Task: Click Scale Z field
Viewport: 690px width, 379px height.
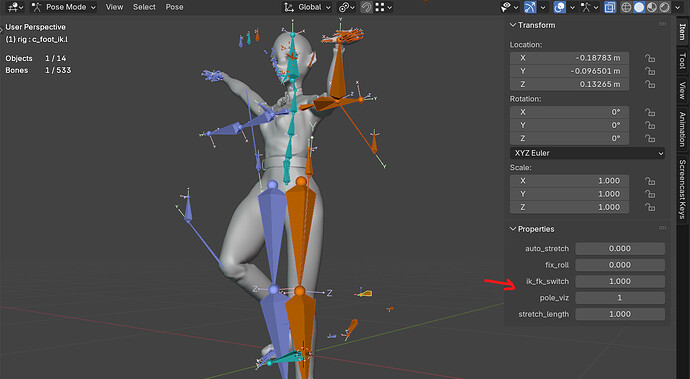Action: (x=569, y=207)
